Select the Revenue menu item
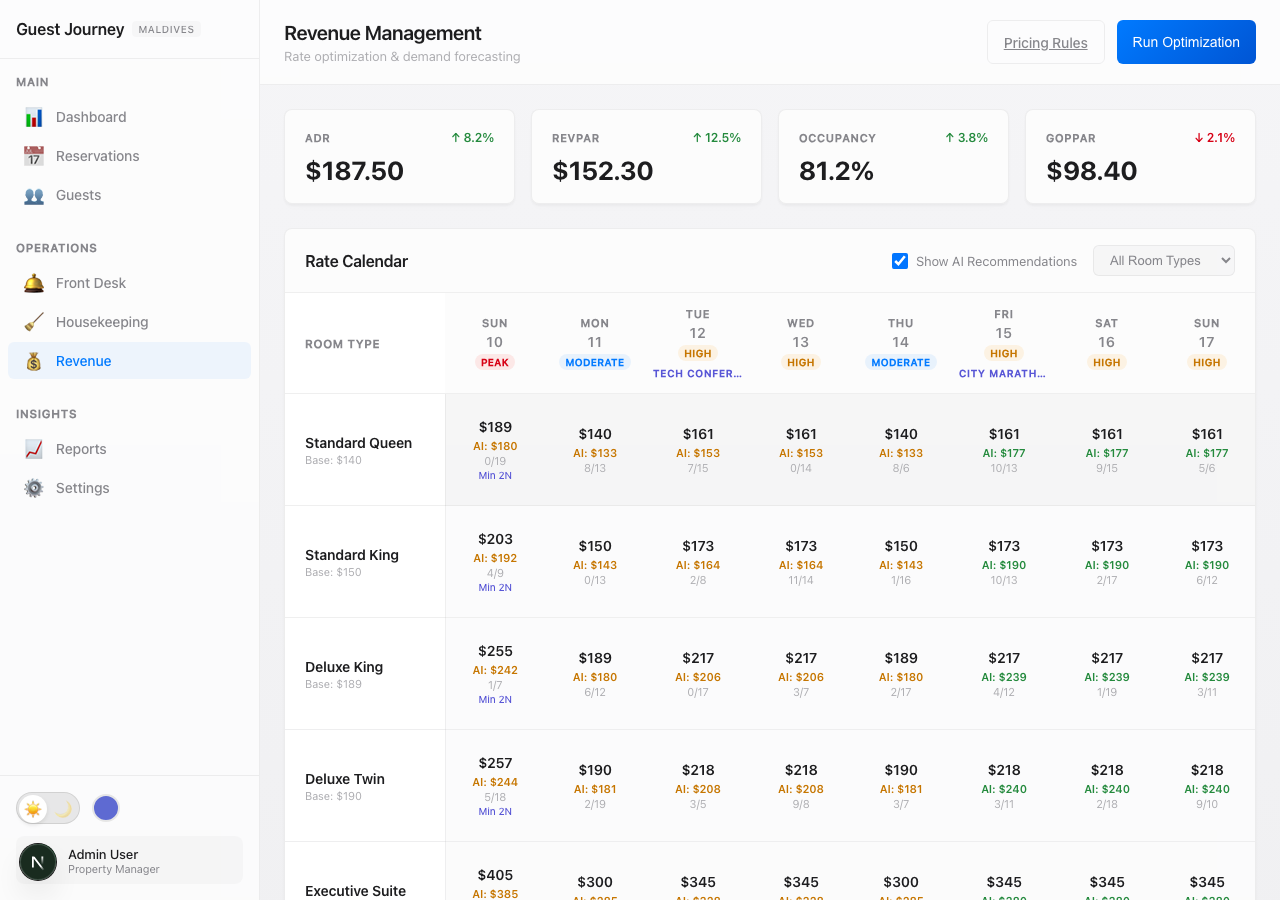Image resolution: width=1280 pixels, height=900 pixels. (x=129, y=361)
